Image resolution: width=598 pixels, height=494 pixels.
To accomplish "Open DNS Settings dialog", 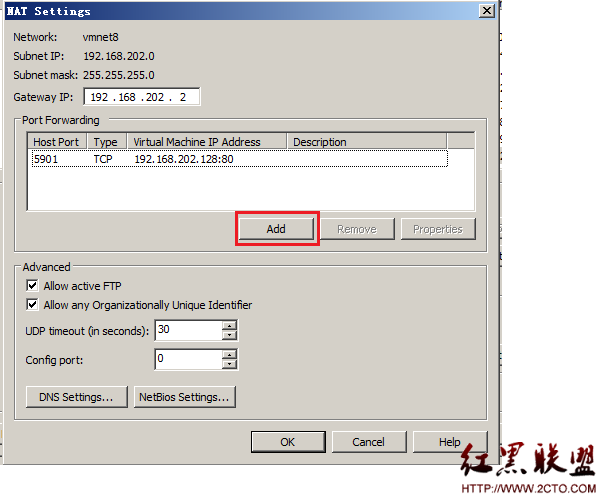I will pos(77,397).
